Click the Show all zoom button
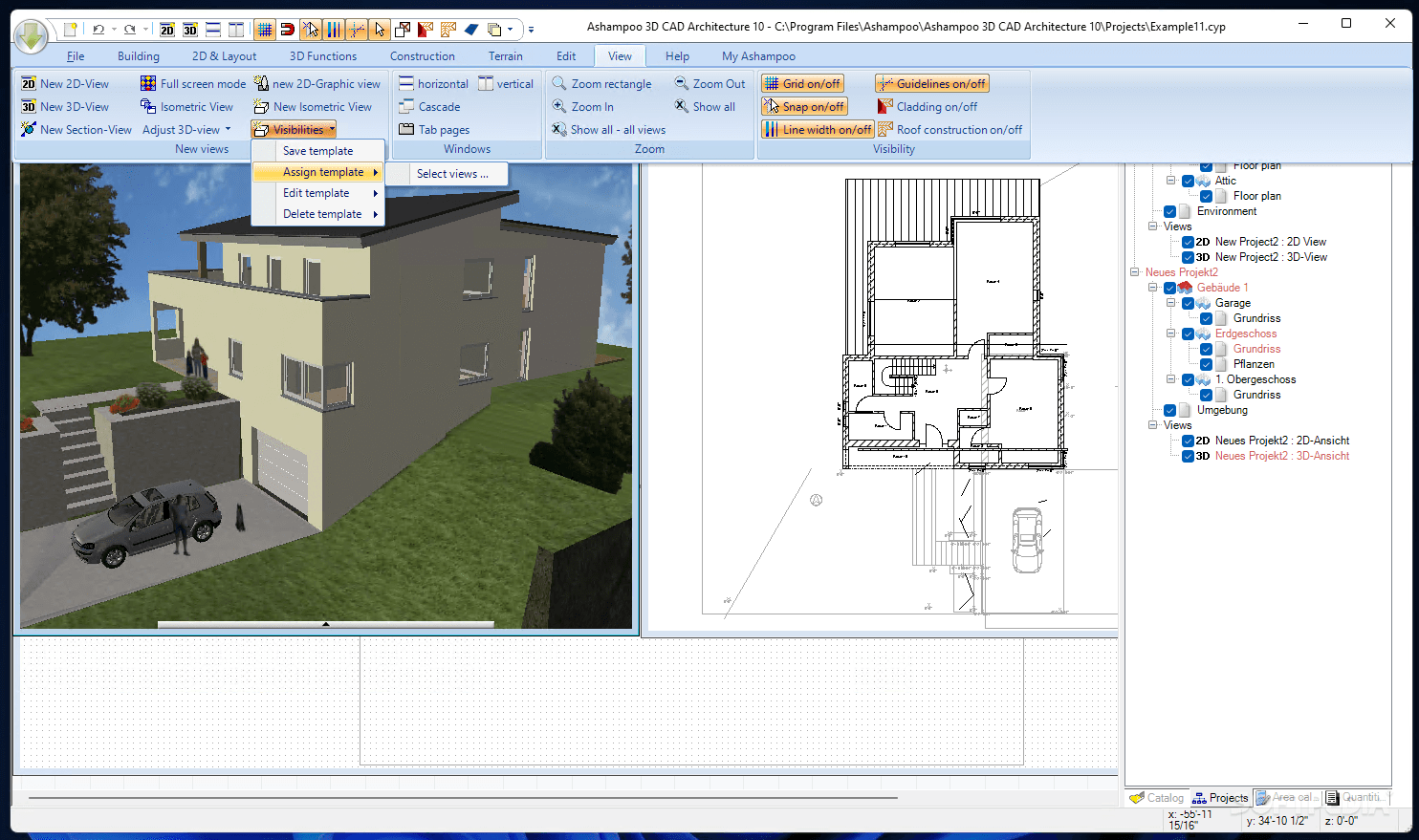This screenshot has width=1419, height=840. coord(705,107)
